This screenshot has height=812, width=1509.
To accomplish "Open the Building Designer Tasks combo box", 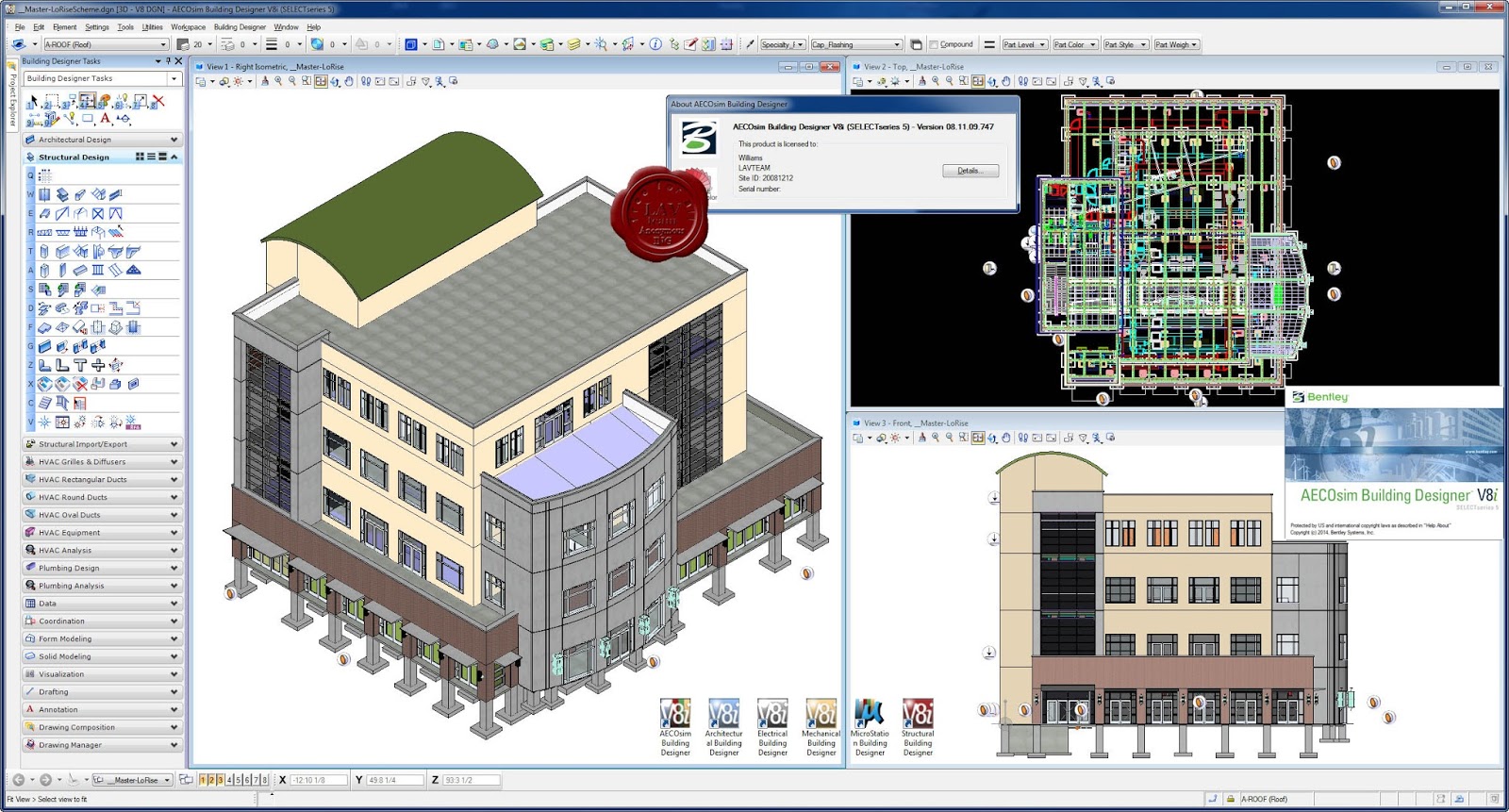I will pos(102,78).
